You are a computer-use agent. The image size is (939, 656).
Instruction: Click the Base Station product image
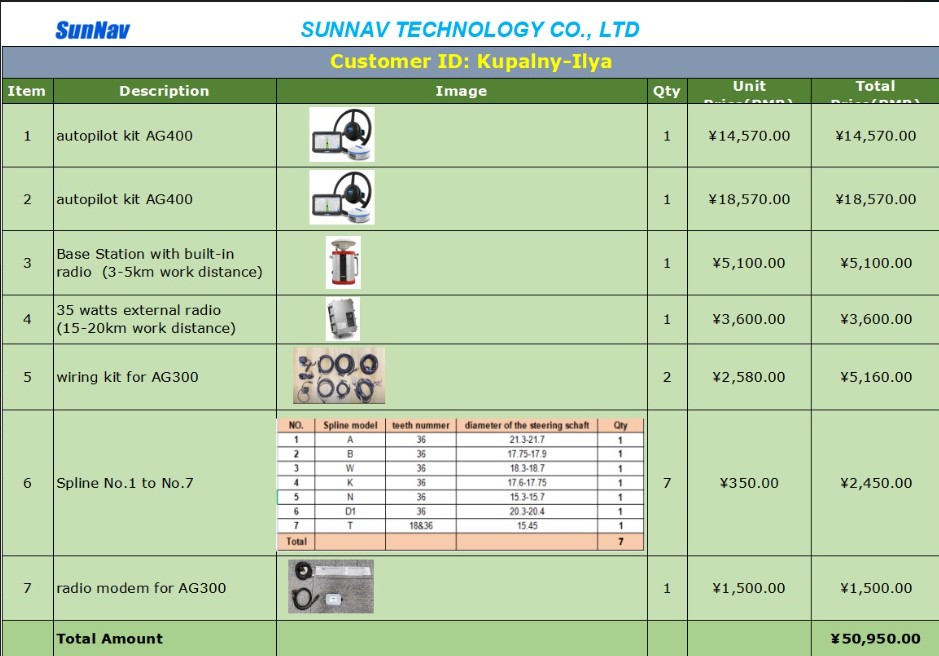tap(343, 263)
